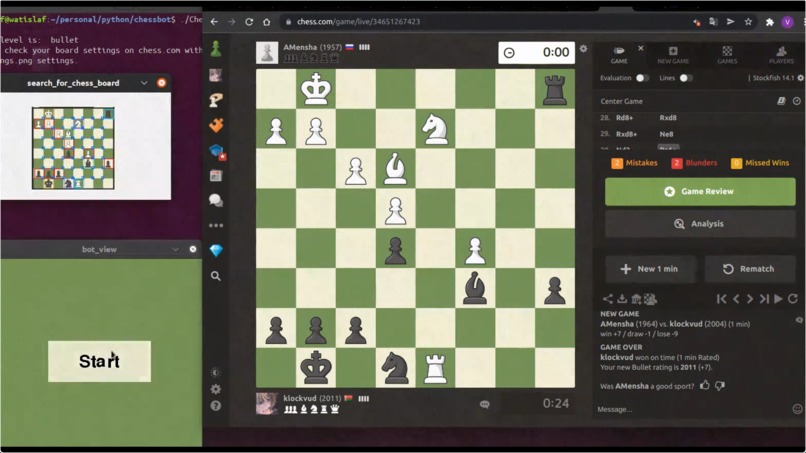Open Stockfish 14.1 engine settings gear
806x453 pixels.
pos(800,78)
